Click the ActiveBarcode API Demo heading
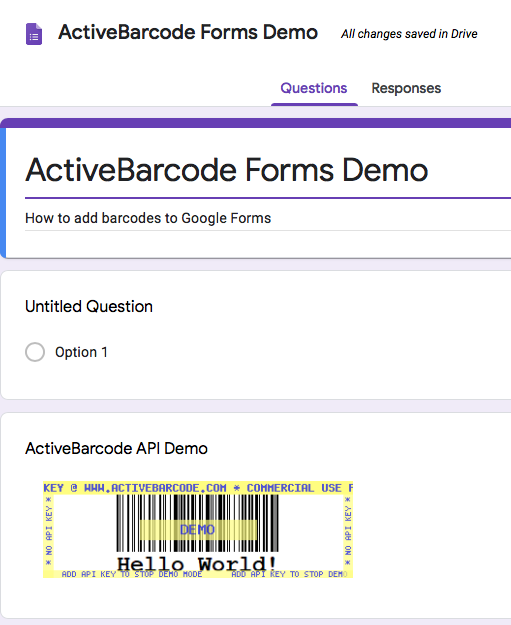 click(x=116, y=448)
